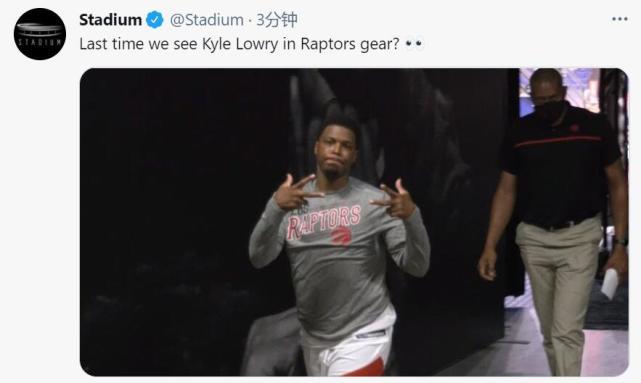Click the eyes emoji in the tweet

point(414,43)
